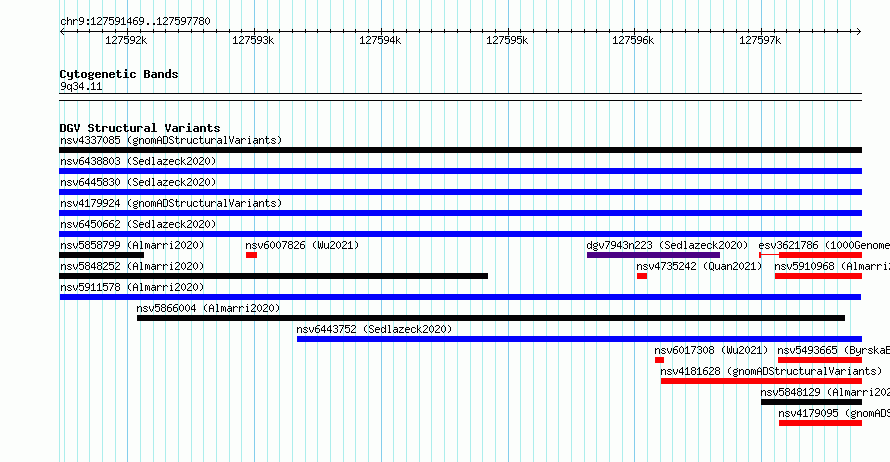890x462 pixels.
Task: Click the small red nsv4735242 bar
Action: click(642, 276)
